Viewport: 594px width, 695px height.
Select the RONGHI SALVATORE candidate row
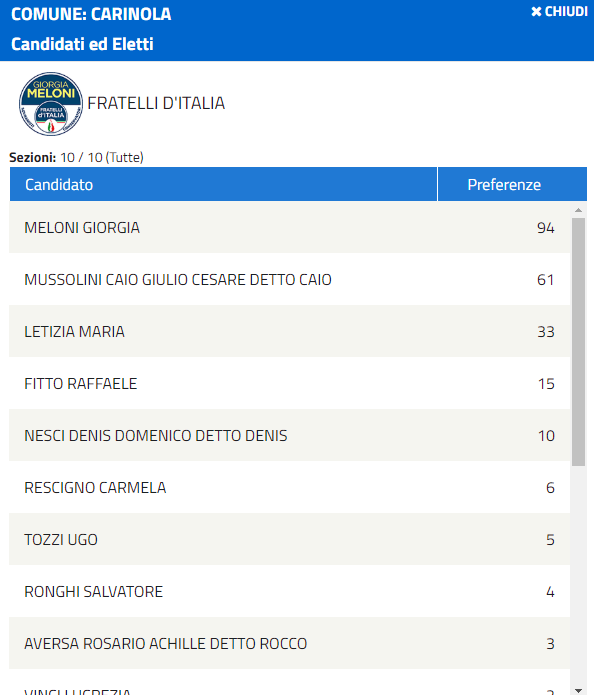tap(289, 591)
